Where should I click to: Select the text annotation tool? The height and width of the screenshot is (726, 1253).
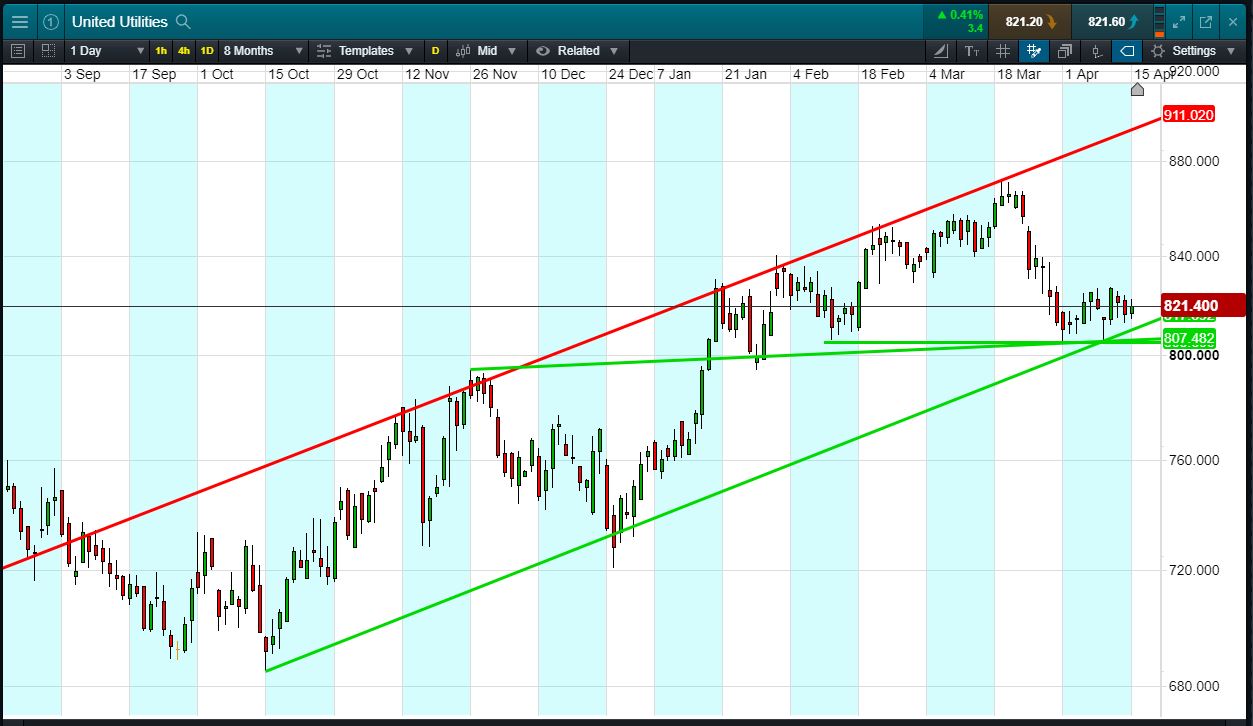[x=972, y=50]
